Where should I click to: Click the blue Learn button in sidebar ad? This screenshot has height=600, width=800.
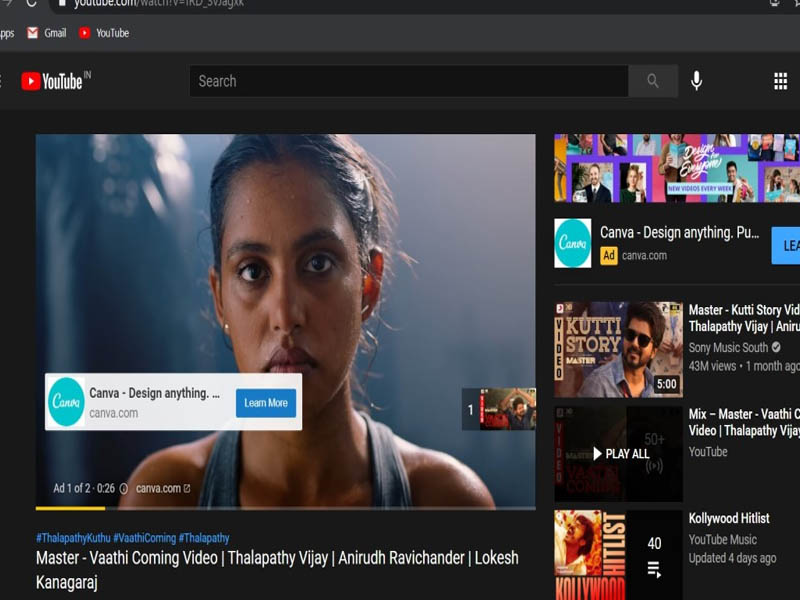click(786, 245)
